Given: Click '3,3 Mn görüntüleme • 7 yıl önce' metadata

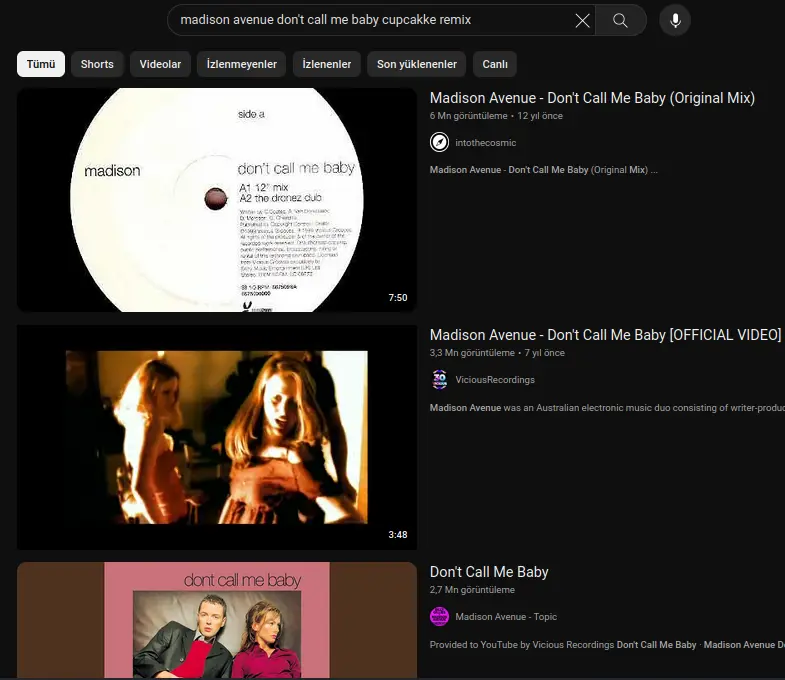Looking at the screenshot, I should [497, 353].
